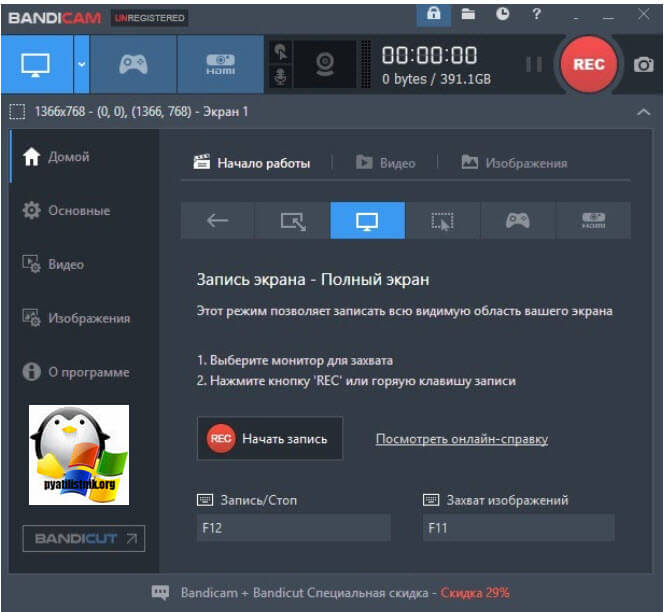666x612 pixels.
Task: Select rectangle area recording mode icon
Action: click(x=293, y=220)
